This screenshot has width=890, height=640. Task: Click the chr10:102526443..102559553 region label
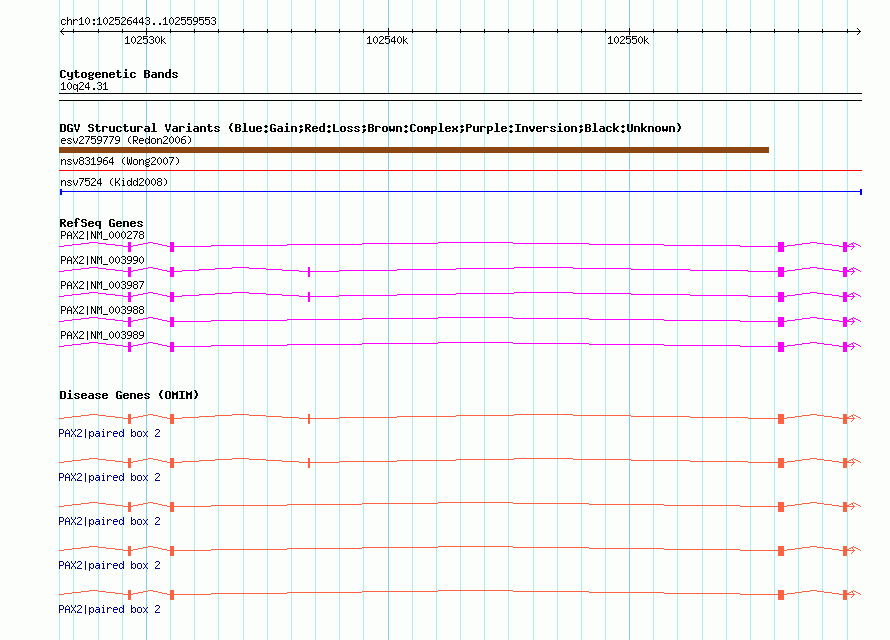[138, 21]
